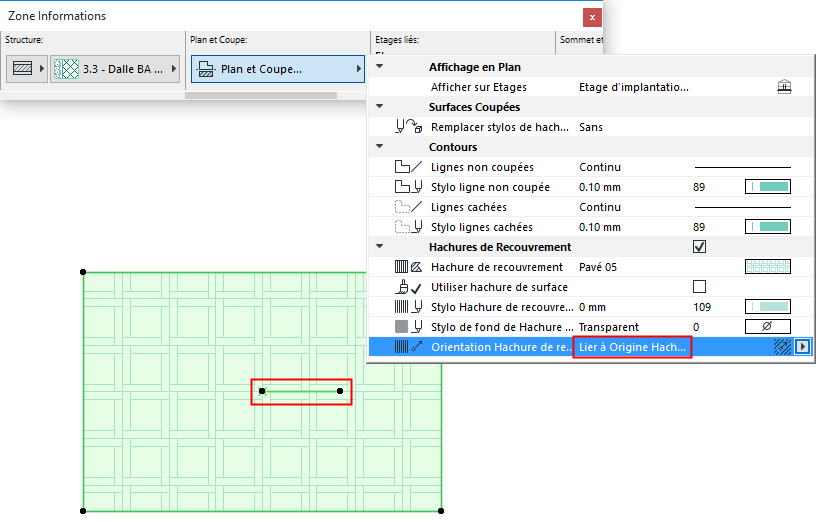Click the Transparent background pen value
This screenshot has height=522, width=822.
(609, 327)
